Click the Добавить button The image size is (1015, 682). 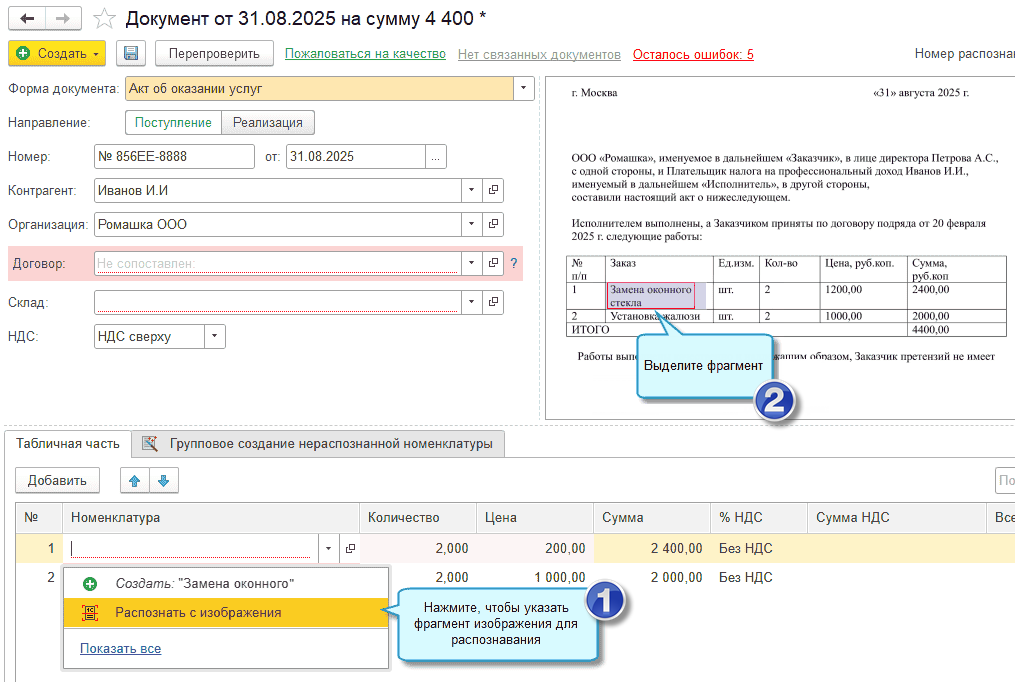(x=57, y=481)
